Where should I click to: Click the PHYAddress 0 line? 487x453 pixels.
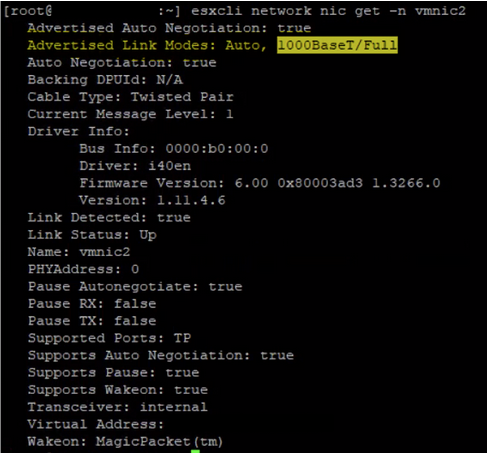coord(83,269)
